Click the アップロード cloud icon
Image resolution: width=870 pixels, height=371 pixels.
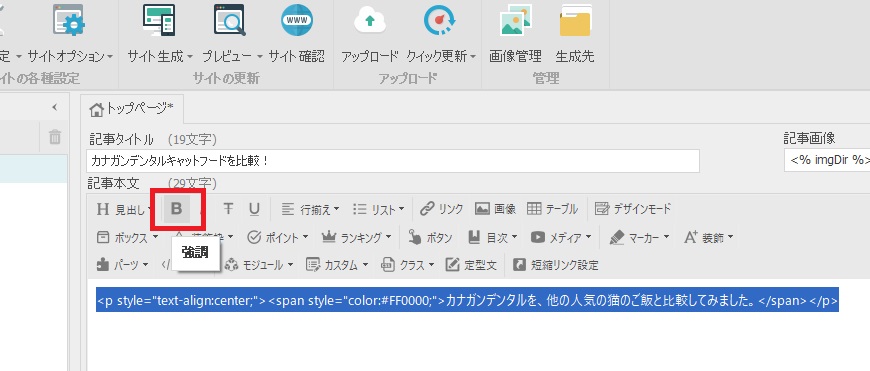370,21
